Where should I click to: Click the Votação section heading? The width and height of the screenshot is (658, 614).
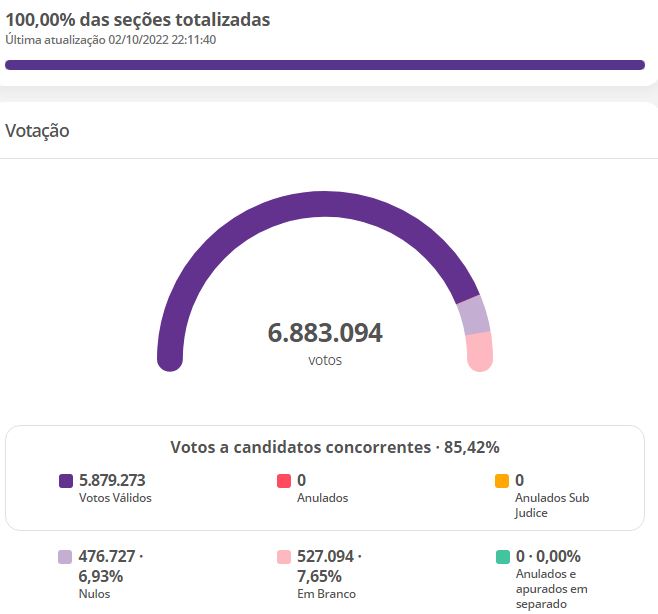tap(37, 131)
